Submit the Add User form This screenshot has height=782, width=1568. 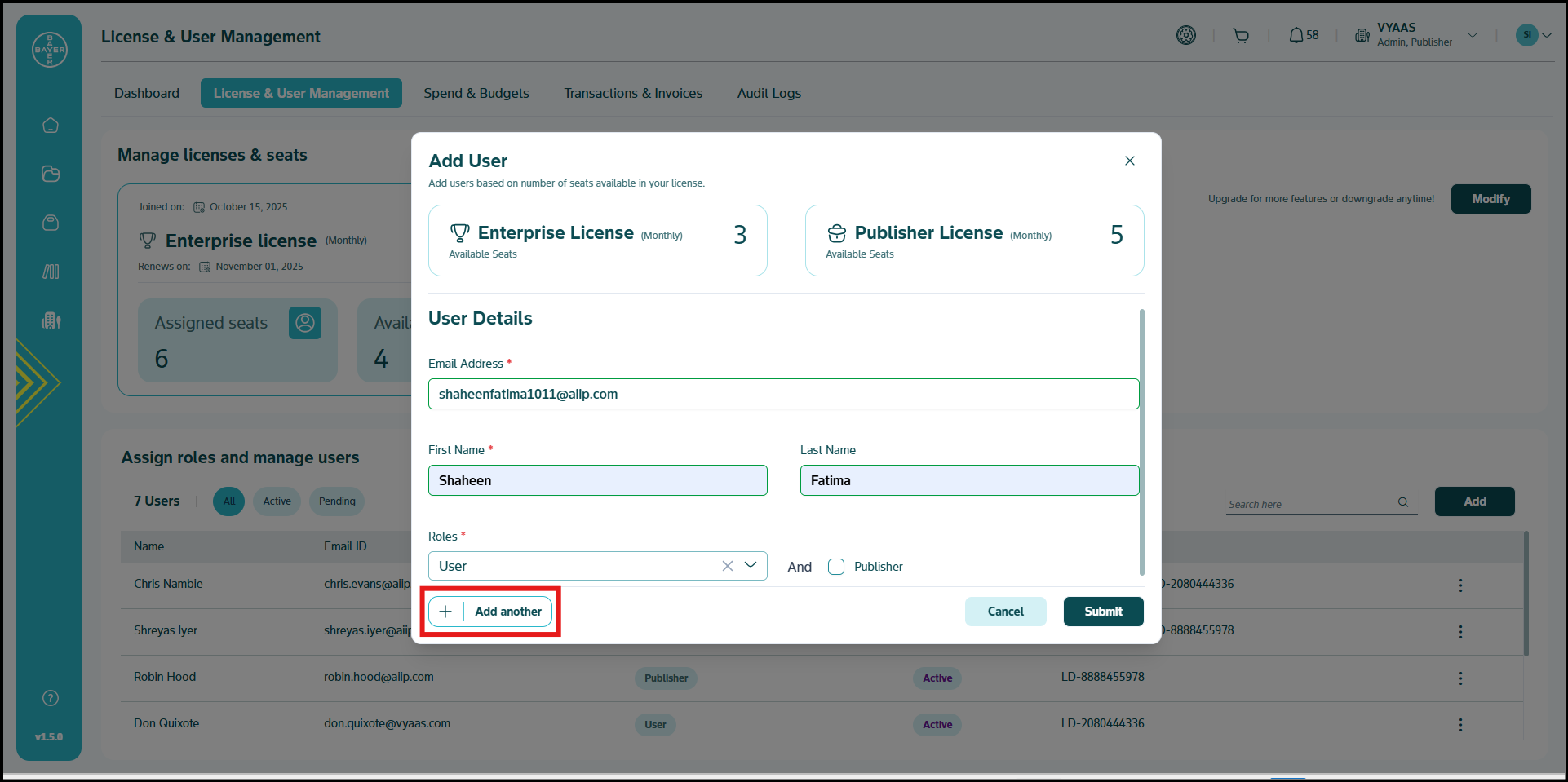coord(1103,612)
